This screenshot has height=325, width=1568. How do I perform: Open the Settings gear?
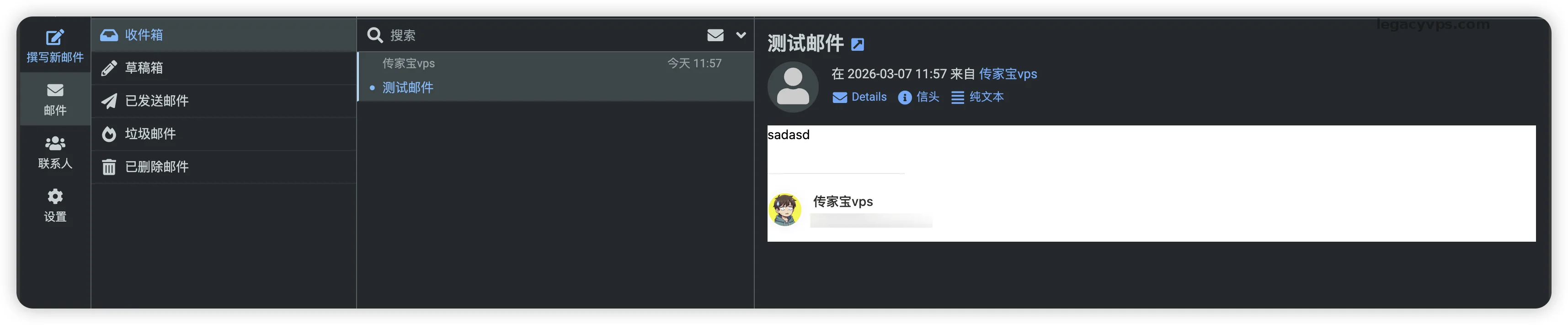click(x=55, y=205)
